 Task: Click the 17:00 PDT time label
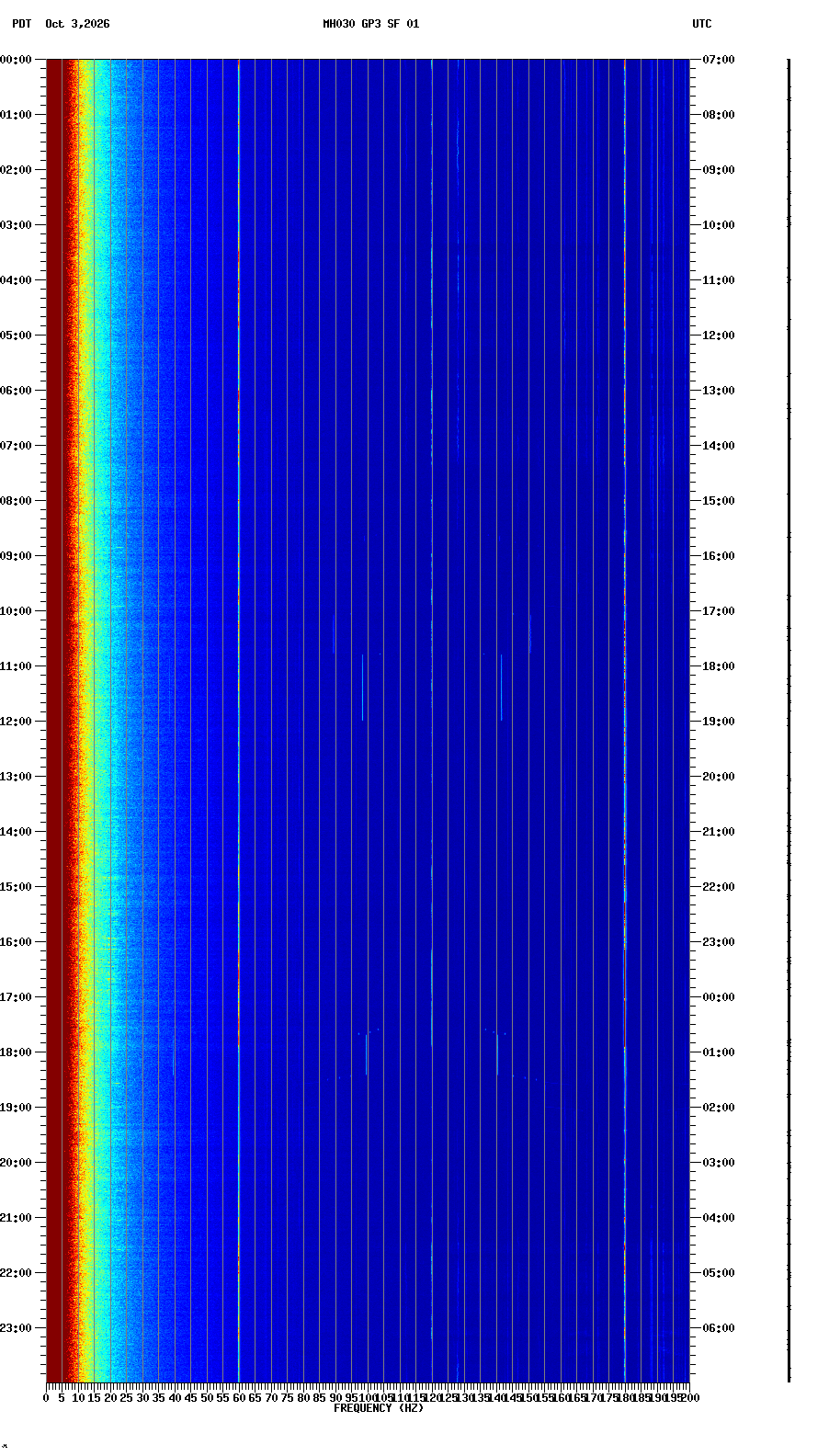(16, 997)
